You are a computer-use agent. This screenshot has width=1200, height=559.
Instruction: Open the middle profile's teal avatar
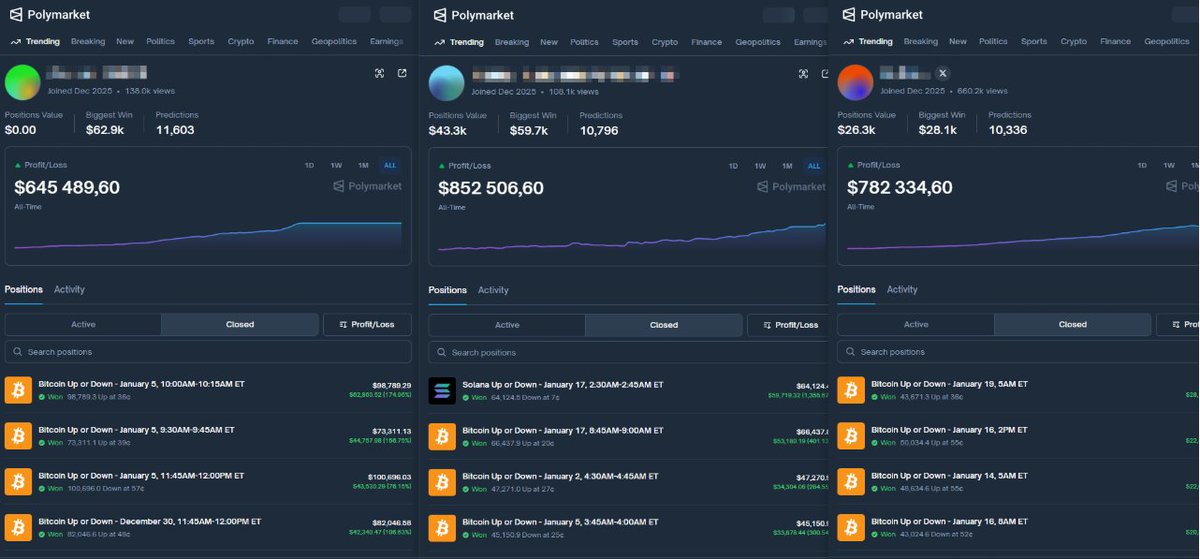pos(446,82)
